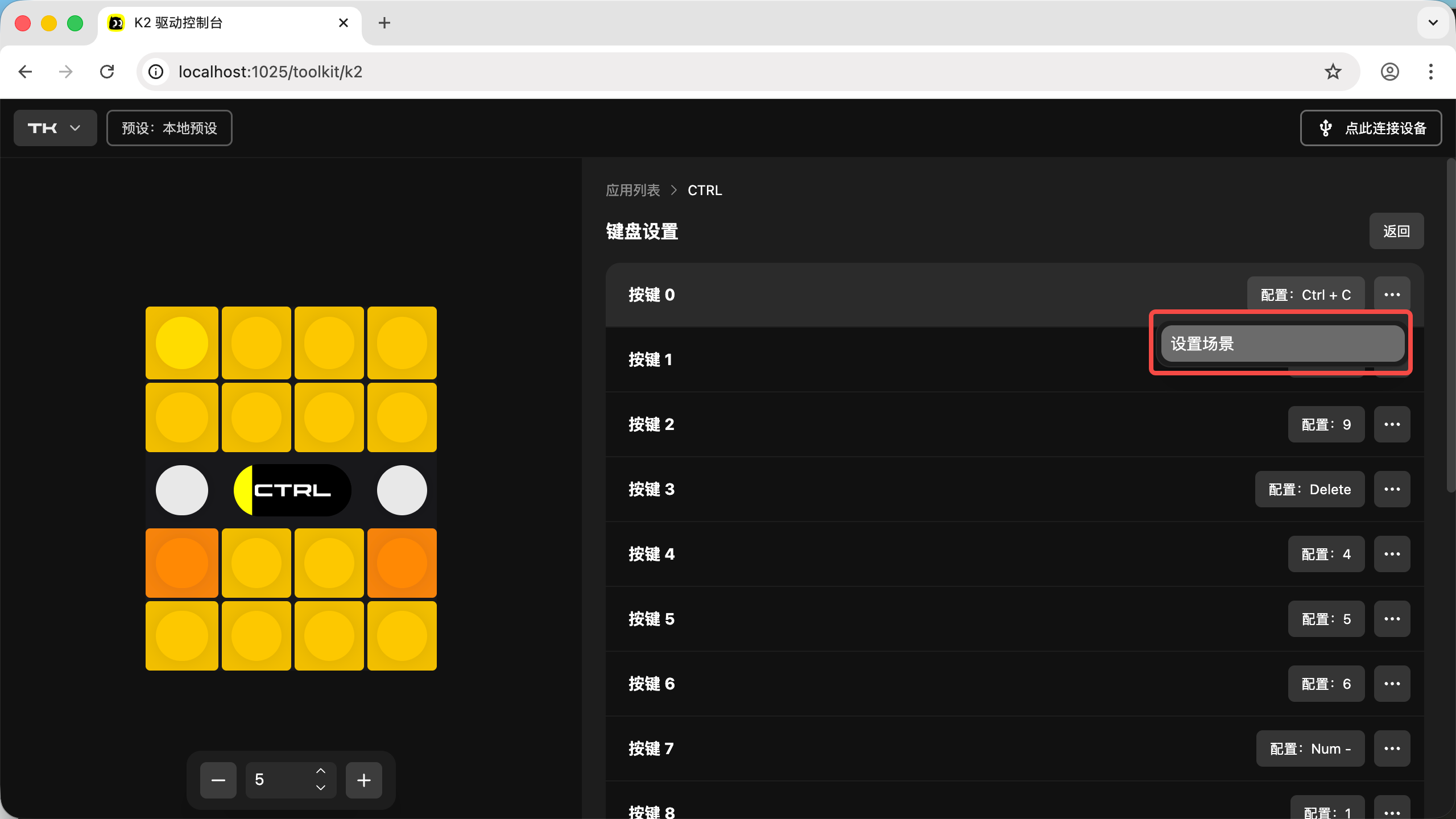Click the plus button below the keypad
Image resolution: width=1456 pixels, height=819 pixels.
[364, 780]
